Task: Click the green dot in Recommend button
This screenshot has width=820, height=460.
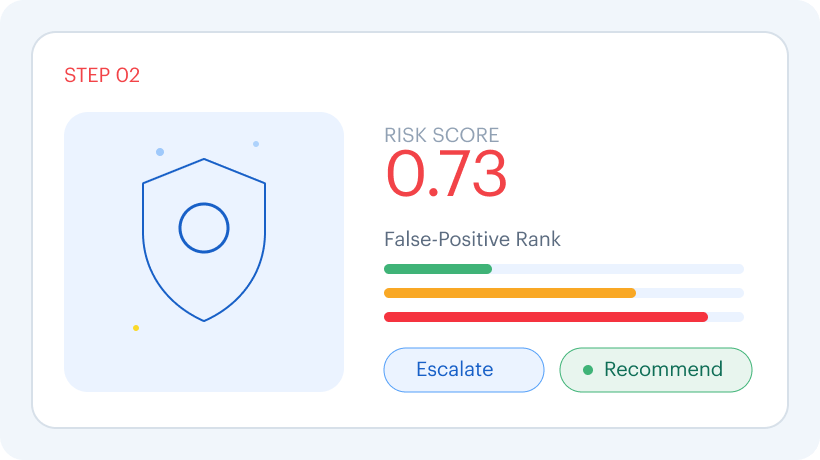Action: click(588, 370)
